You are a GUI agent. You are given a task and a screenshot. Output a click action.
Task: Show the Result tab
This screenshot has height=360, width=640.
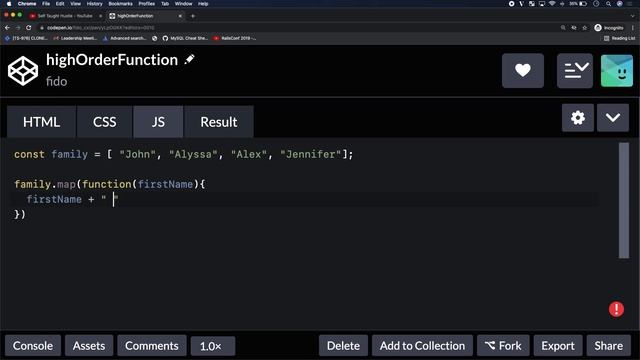pos(219,122)
